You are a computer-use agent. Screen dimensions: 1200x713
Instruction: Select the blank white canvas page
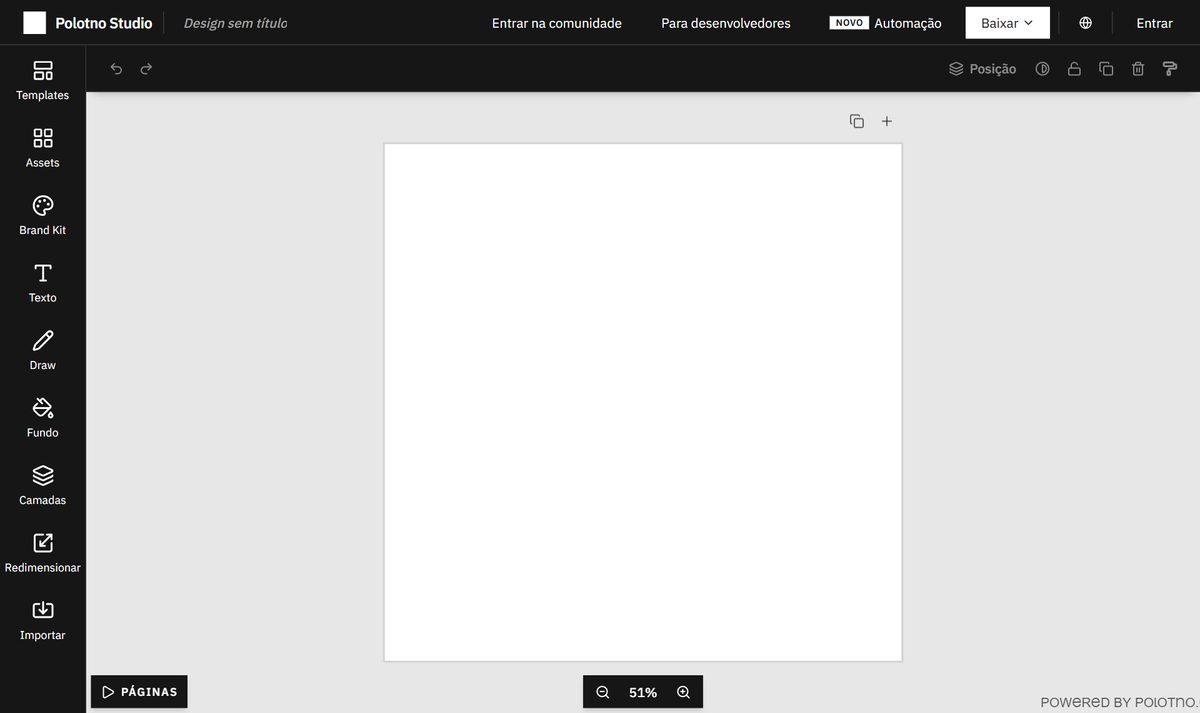point(643,402)
